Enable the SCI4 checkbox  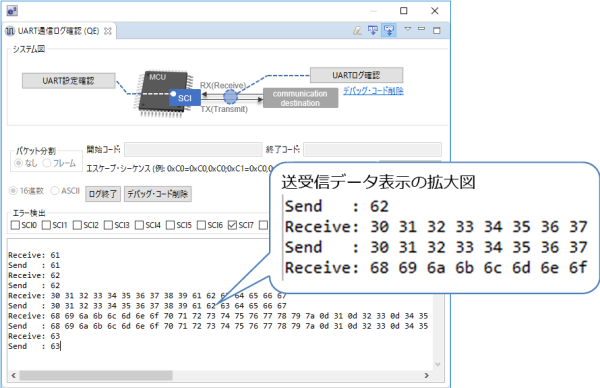pos(139,225)
